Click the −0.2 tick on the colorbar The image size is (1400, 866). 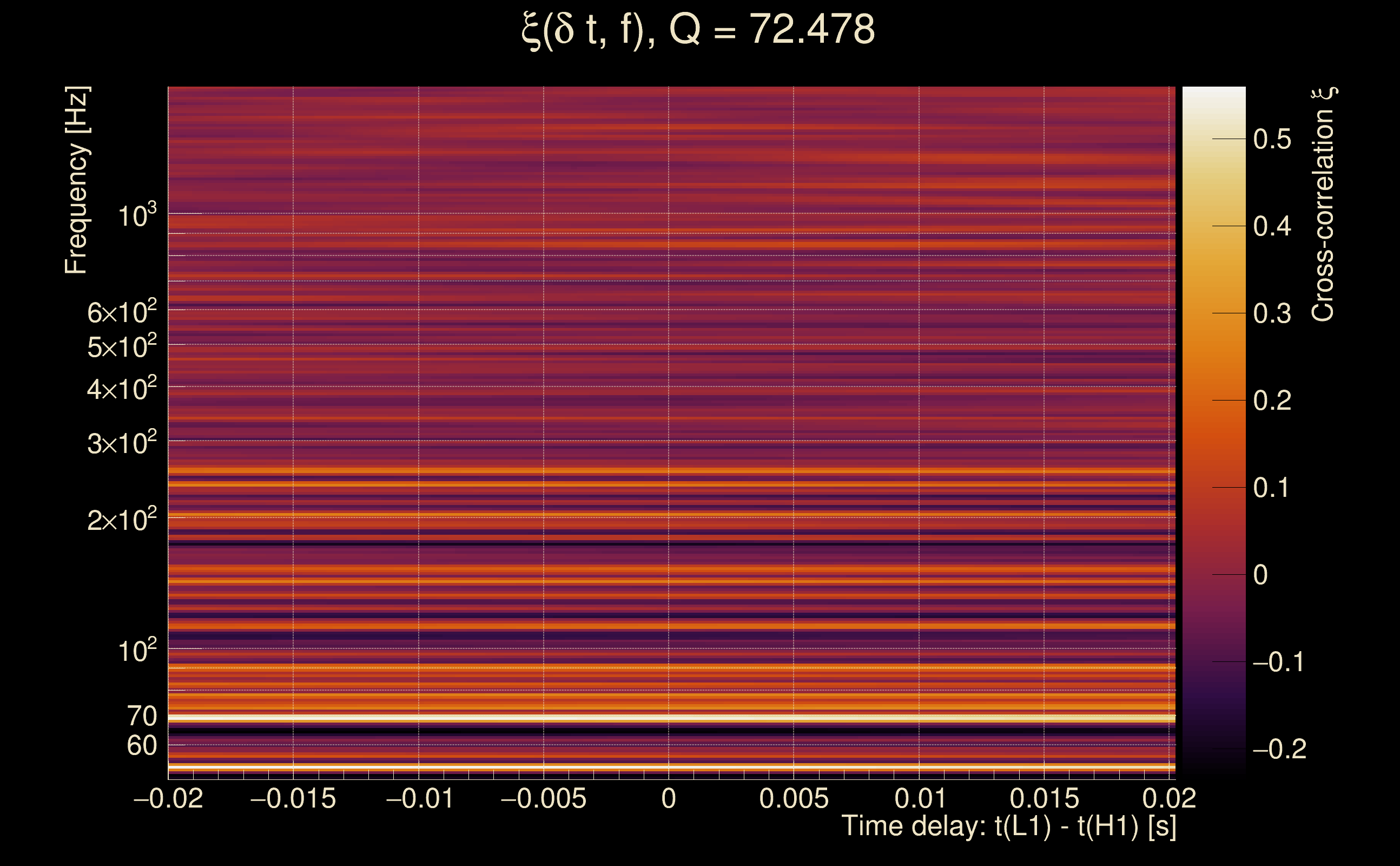coord(1279,749)
